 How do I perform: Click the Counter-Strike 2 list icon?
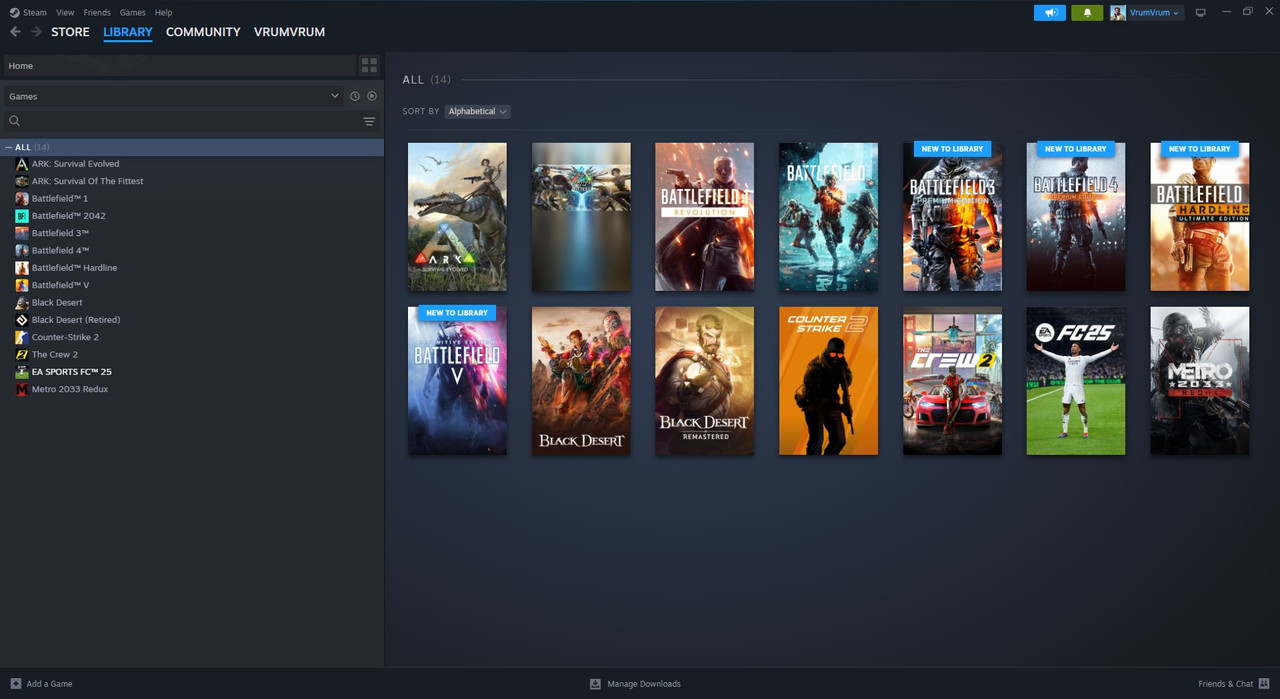pyautogui.click(x=22, y=337)
